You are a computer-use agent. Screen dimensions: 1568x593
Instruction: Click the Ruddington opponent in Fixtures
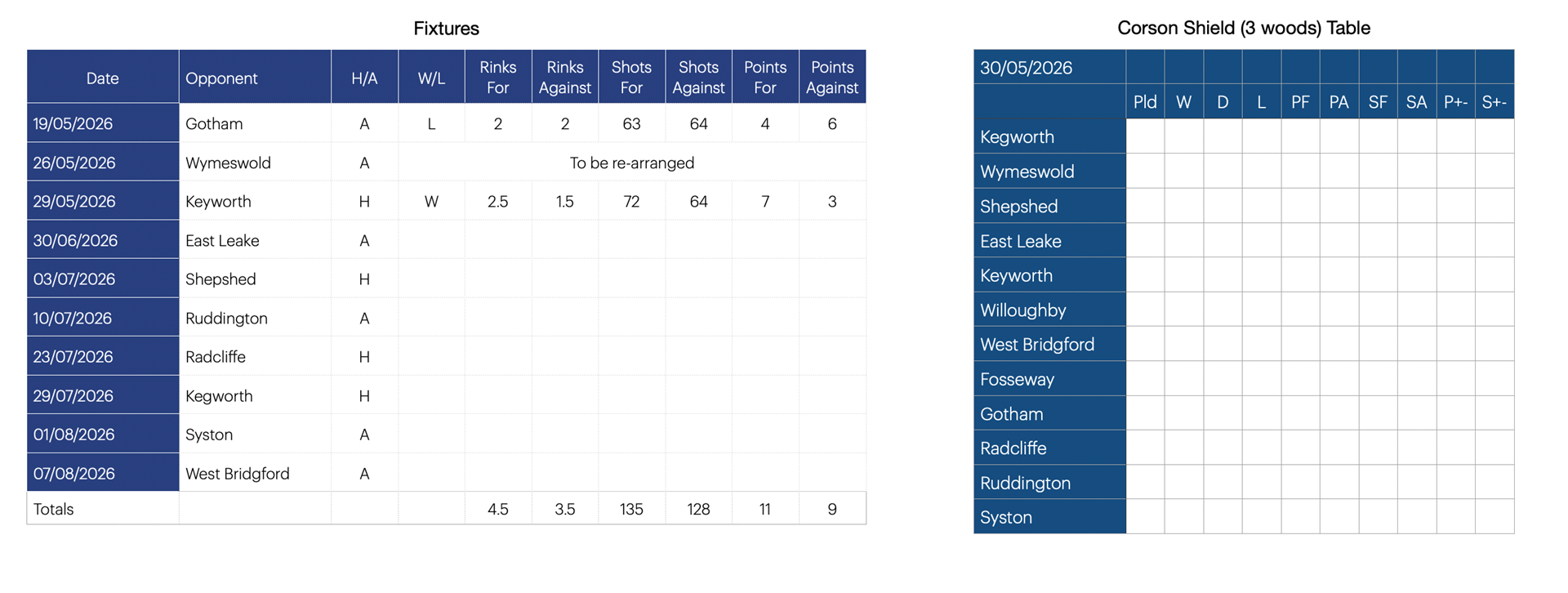[255, 318]
